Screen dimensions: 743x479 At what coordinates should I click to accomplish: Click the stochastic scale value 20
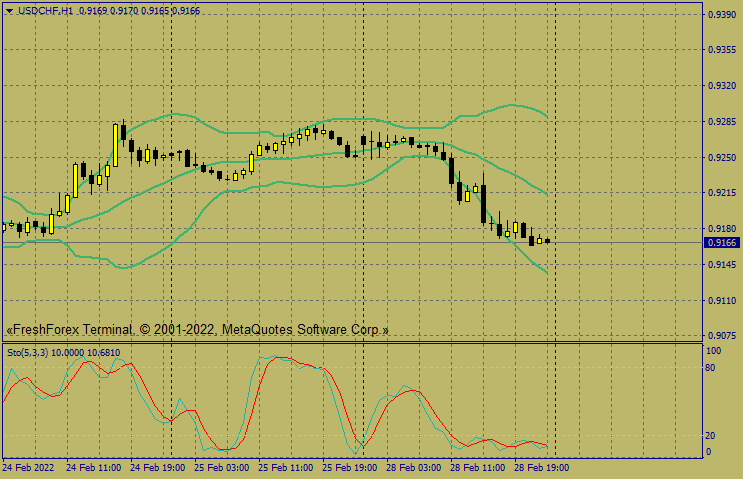click(710, 435)
